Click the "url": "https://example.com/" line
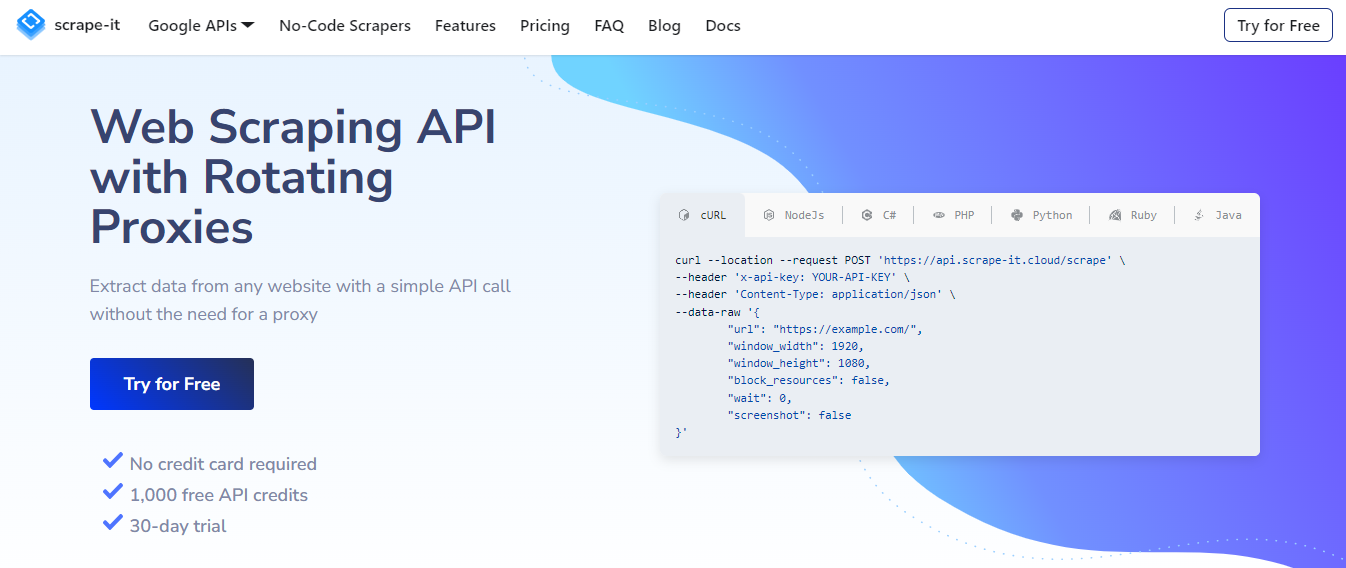This screenshot has width=1346, height=568. pos(825,329)
